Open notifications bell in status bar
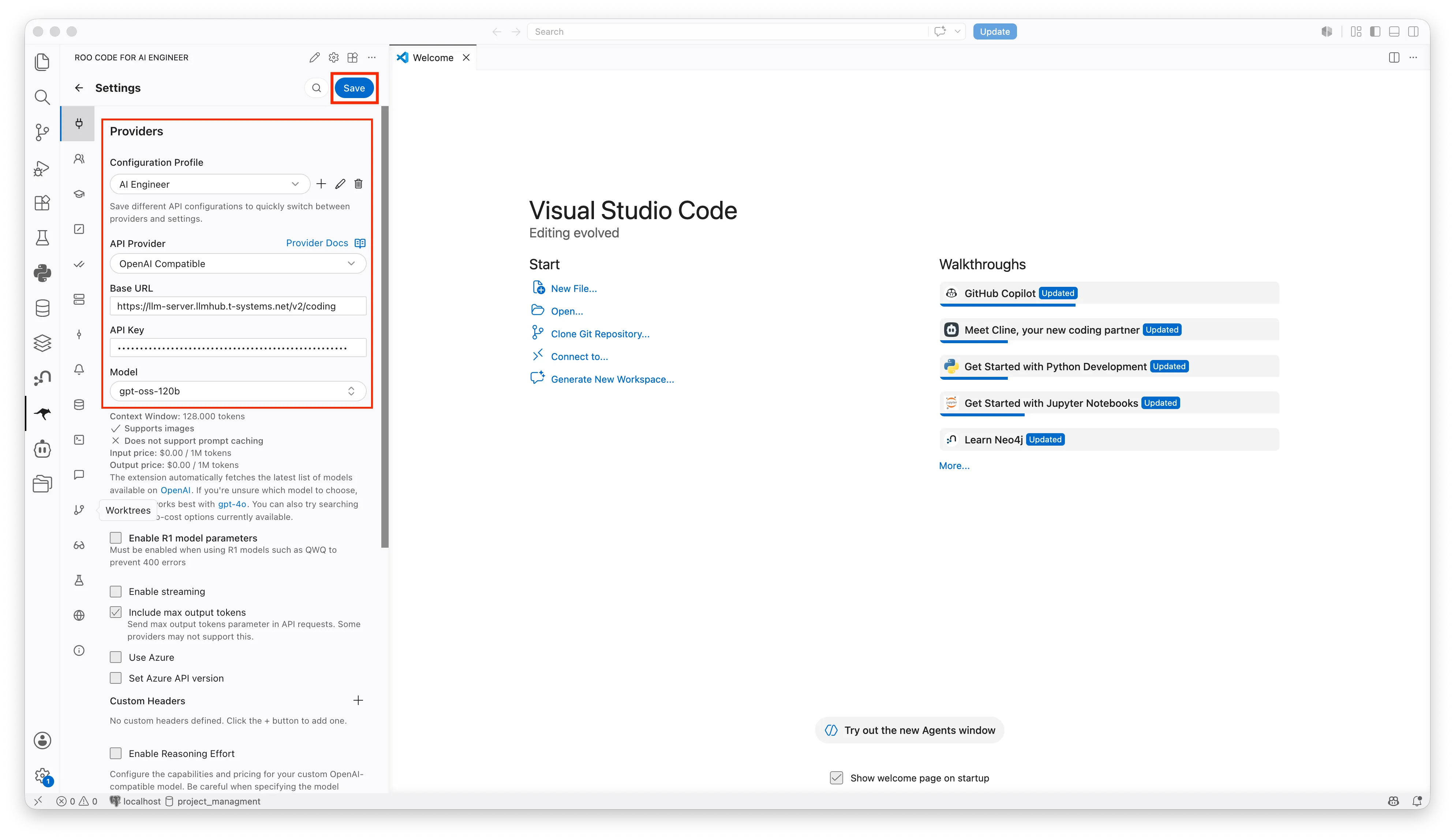1455x840 pixels. pos(1417,801)
